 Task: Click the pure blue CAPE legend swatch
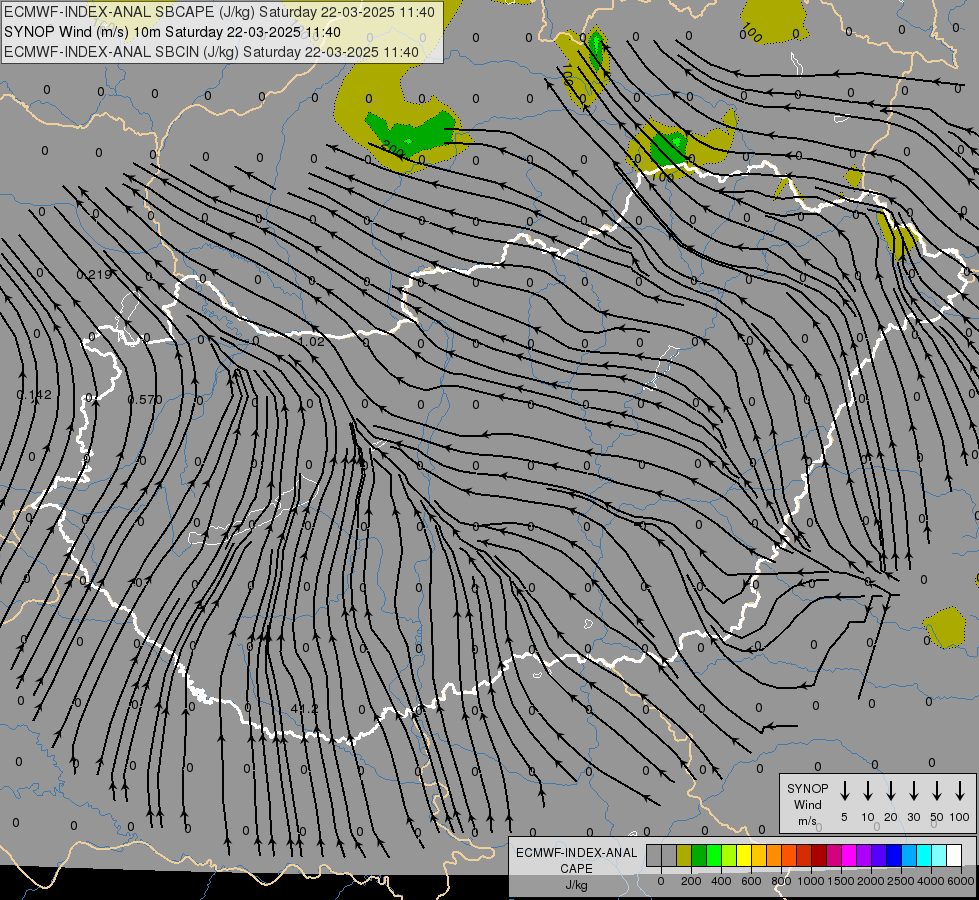[x=894, y=855]
